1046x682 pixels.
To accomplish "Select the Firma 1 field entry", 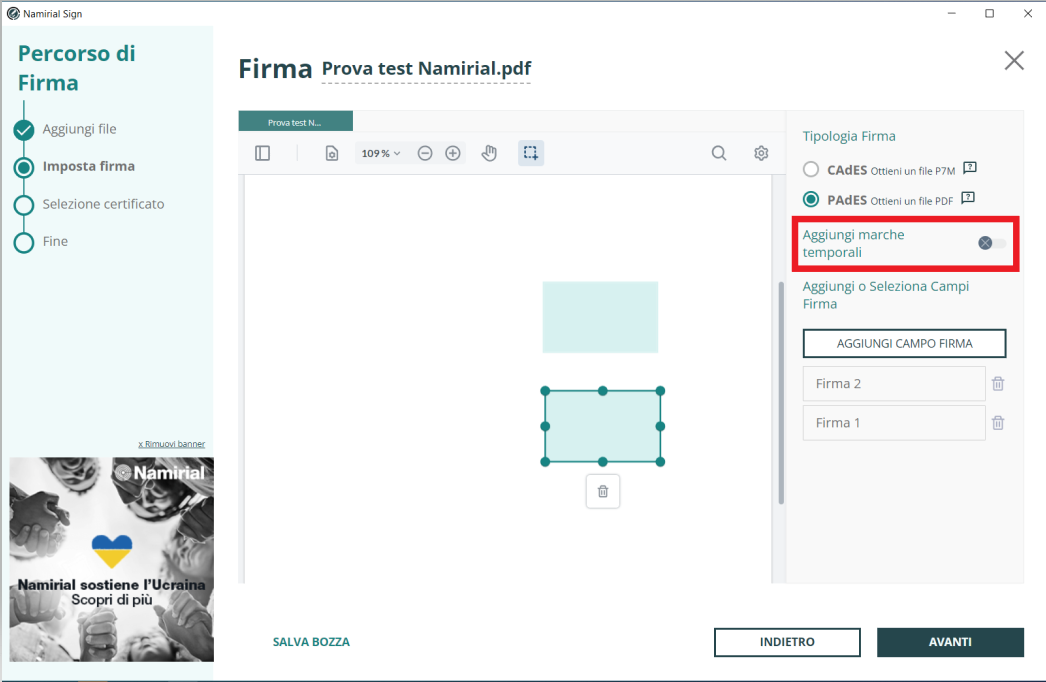I will point(894,422).
